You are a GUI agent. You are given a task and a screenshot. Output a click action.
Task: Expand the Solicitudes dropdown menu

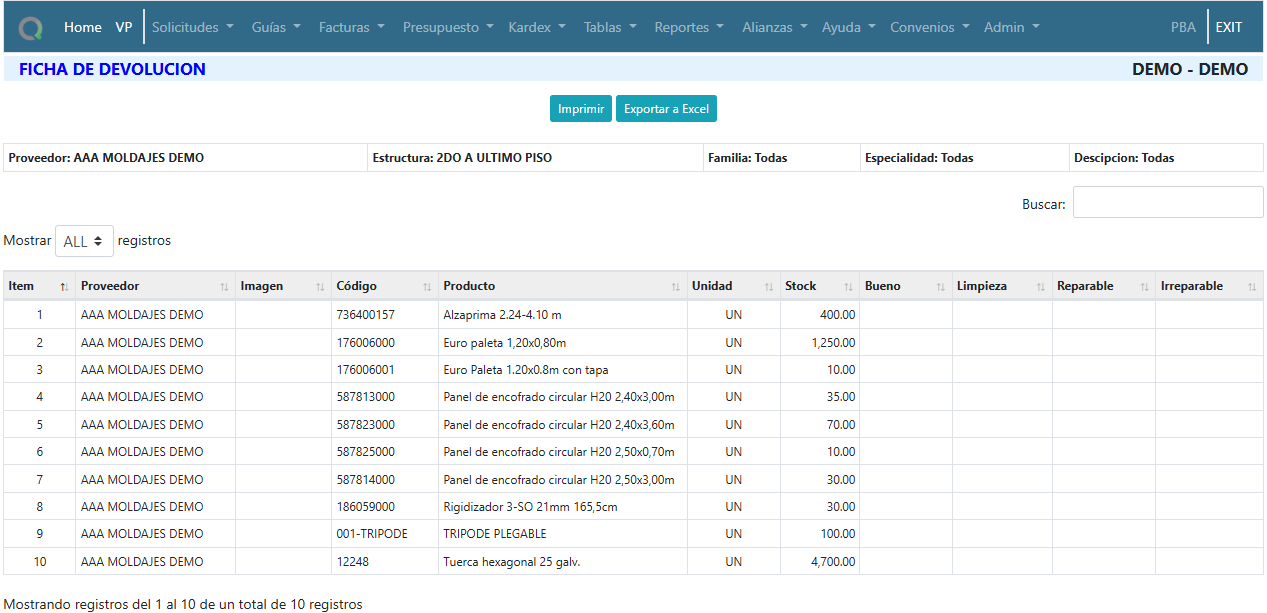click(x=193, y=28)
